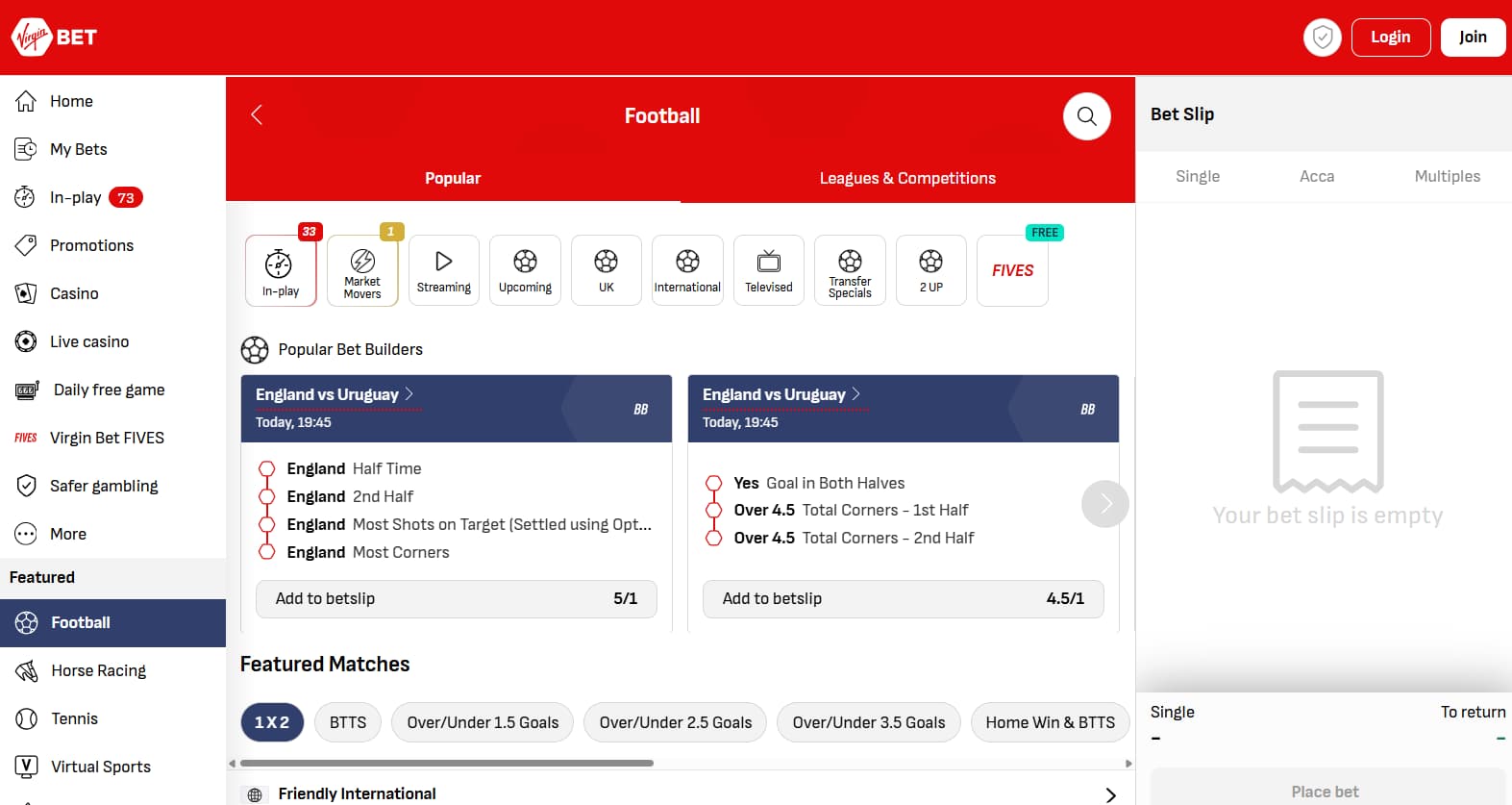Viewport: 1512px width, 805px height.
Task: Expand the Friendly International section chevron
Action: click(x=1110, y=794)
